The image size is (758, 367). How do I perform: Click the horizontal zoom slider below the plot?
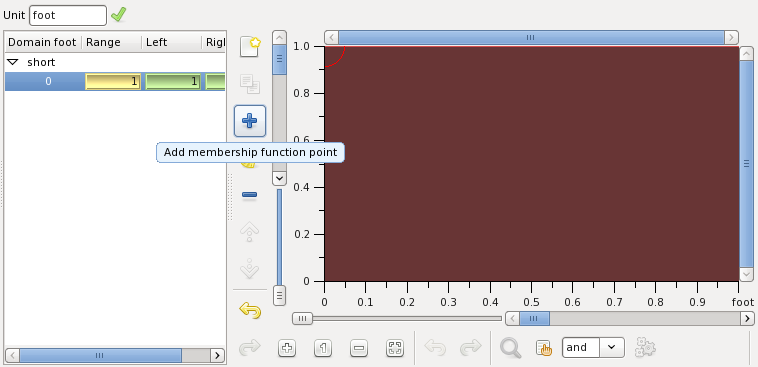tap(397, 318)
